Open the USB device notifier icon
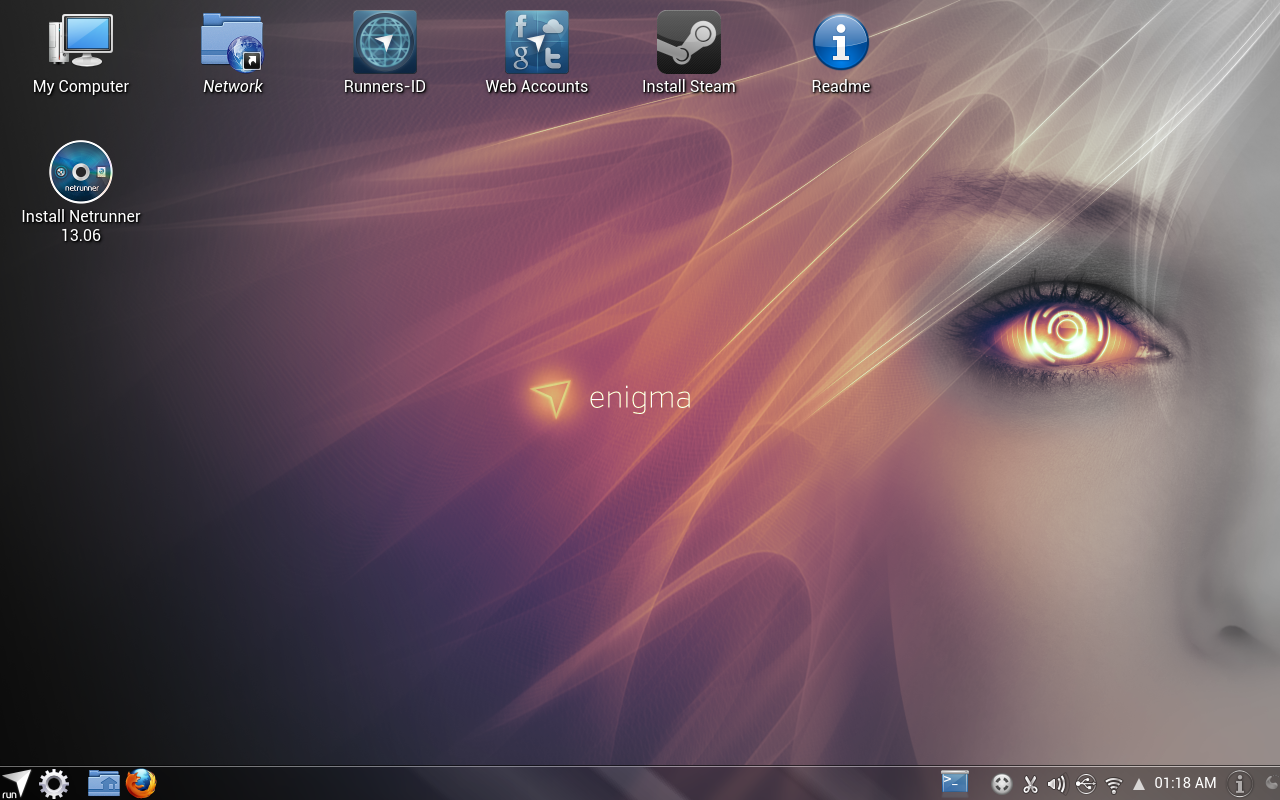The width and height of the screenshot is (1280, 800). click(1085, 784)
